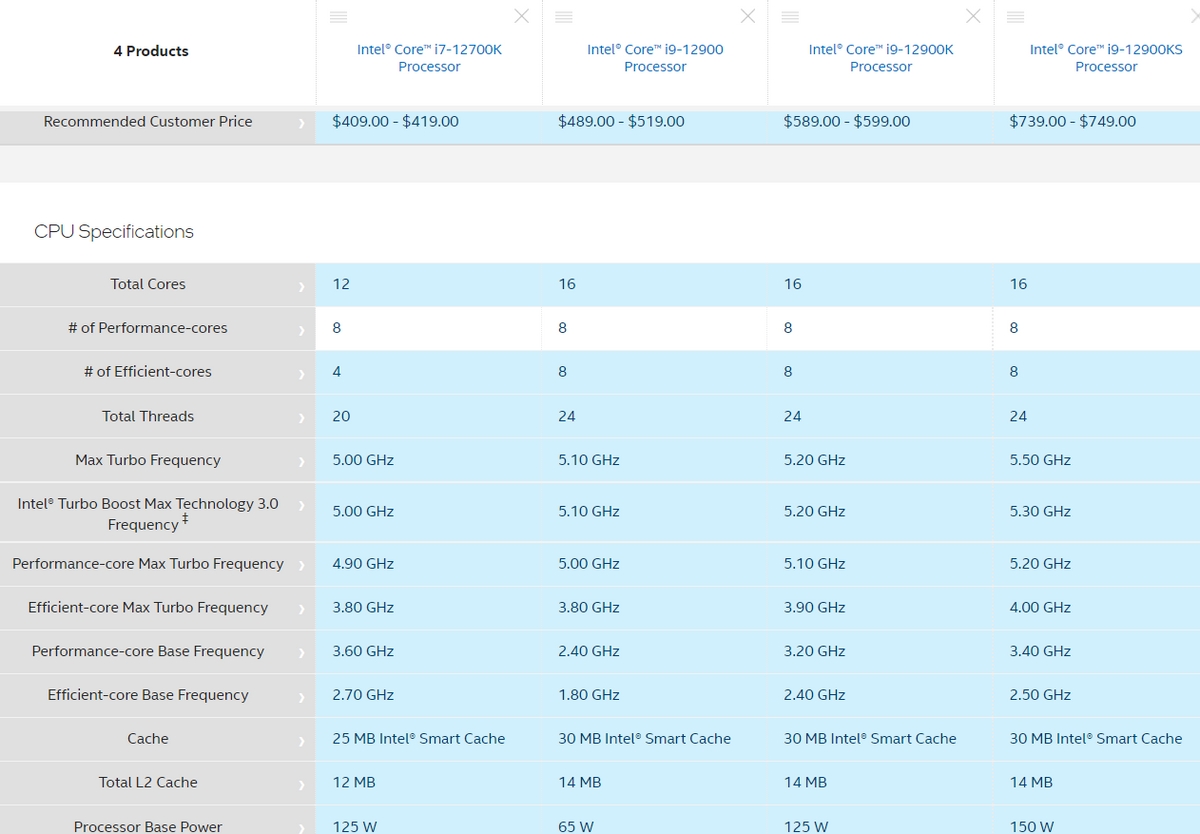Expand Efficient-core Max Turbo Frequency chevron
The height and width of the screenshot is (834, 1200).
coord(301,609)
